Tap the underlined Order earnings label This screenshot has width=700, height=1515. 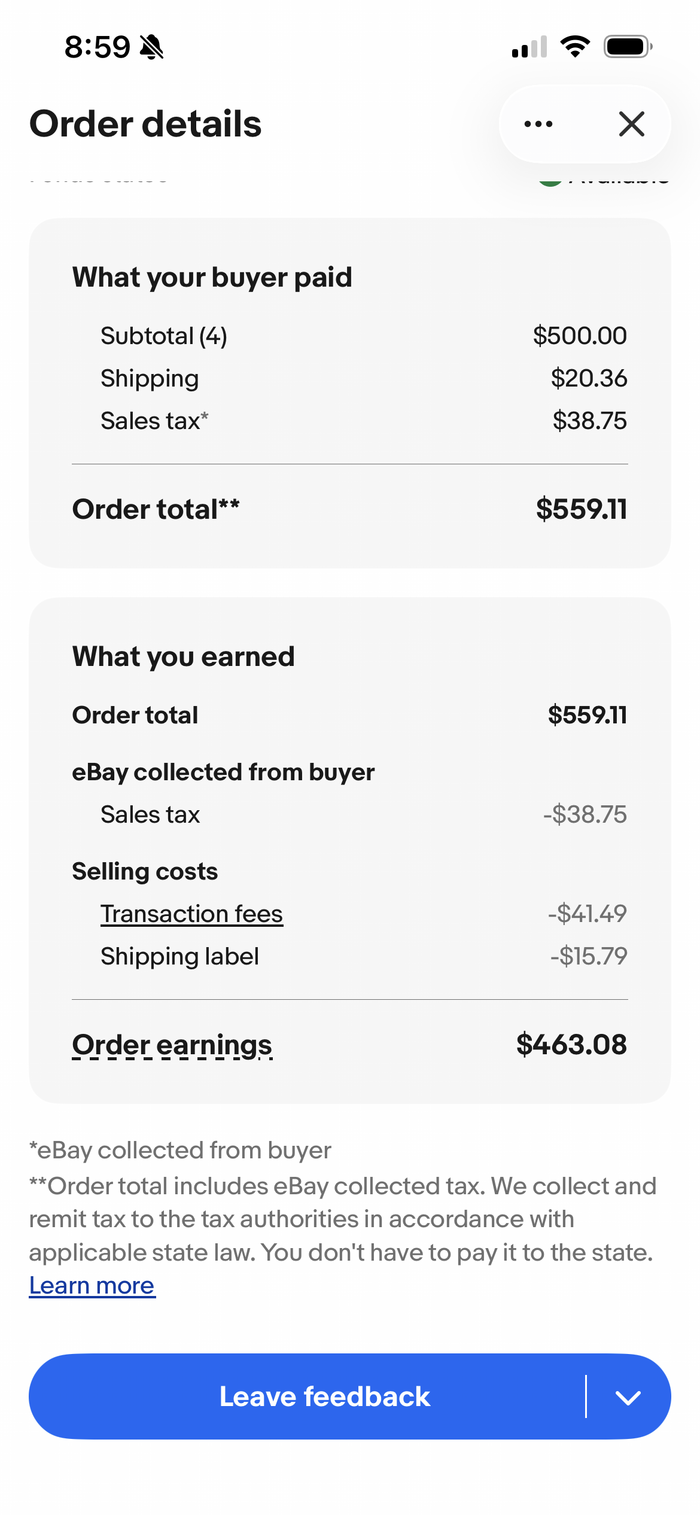pos(172,1045)
